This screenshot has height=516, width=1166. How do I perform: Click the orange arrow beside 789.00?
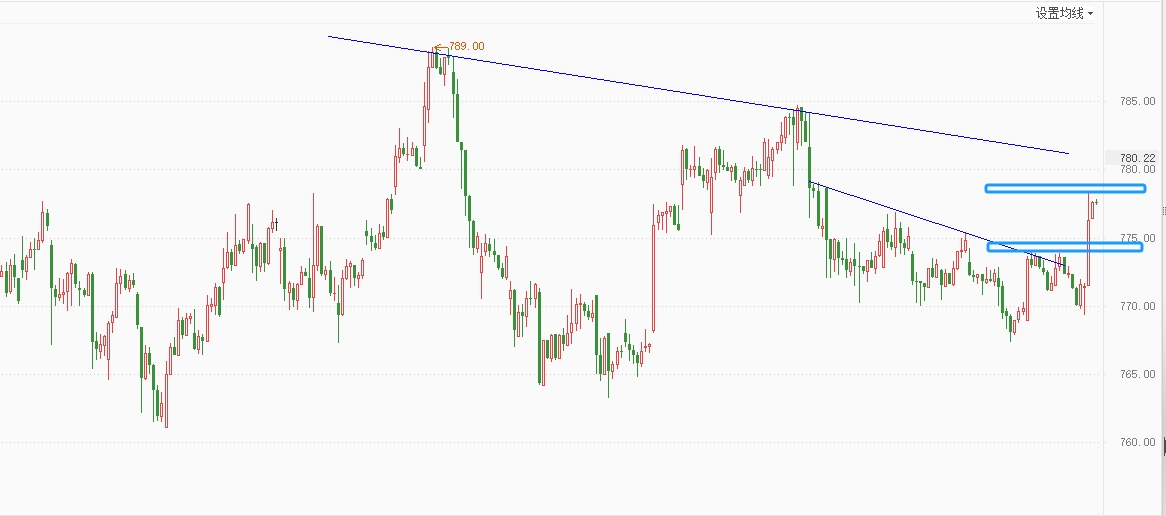[x=440, y=46]
